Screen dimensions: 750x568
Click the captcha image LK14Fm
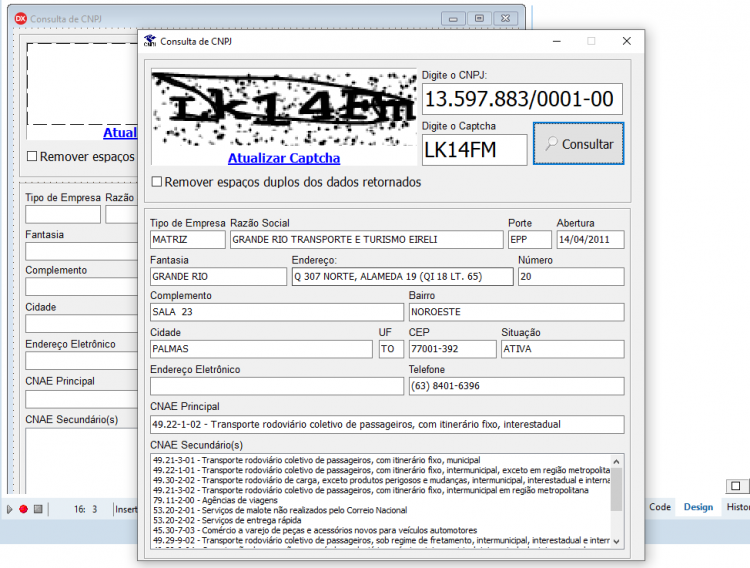click(x=284, y=108)
